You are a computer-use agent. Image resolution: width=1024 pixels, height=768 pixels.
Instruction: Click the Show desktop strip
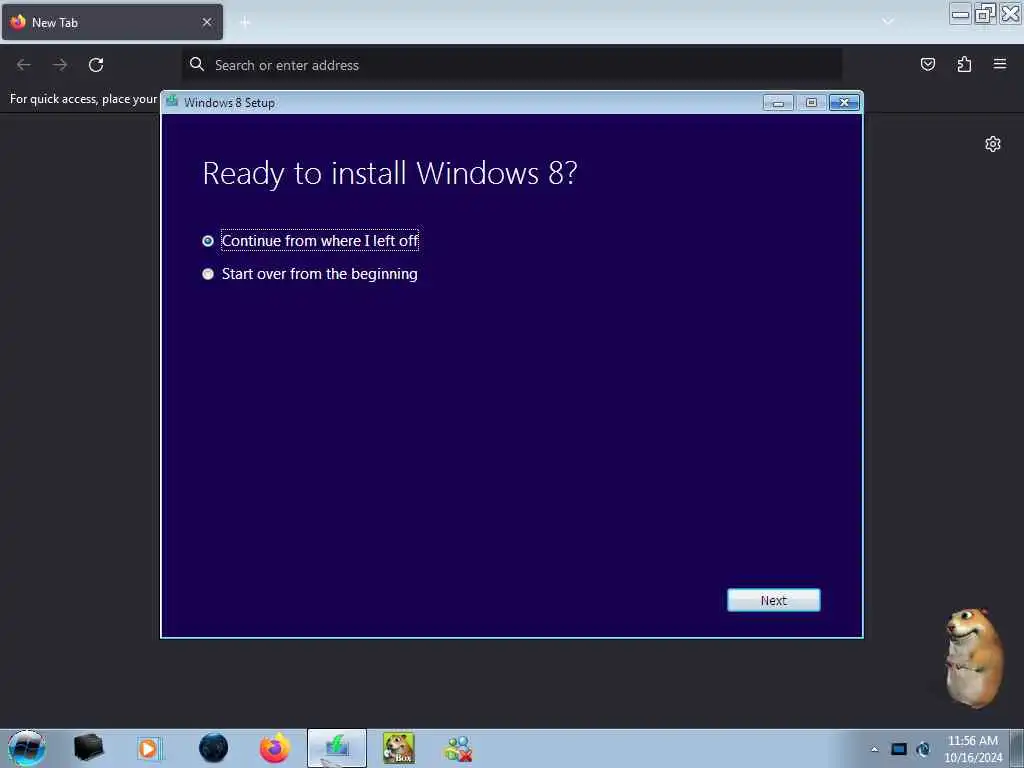1017,748
